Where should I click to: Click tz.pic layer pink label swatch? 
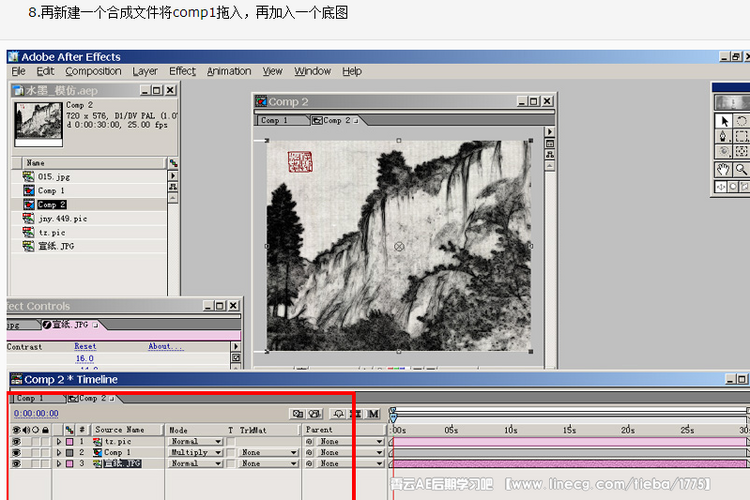70,441
